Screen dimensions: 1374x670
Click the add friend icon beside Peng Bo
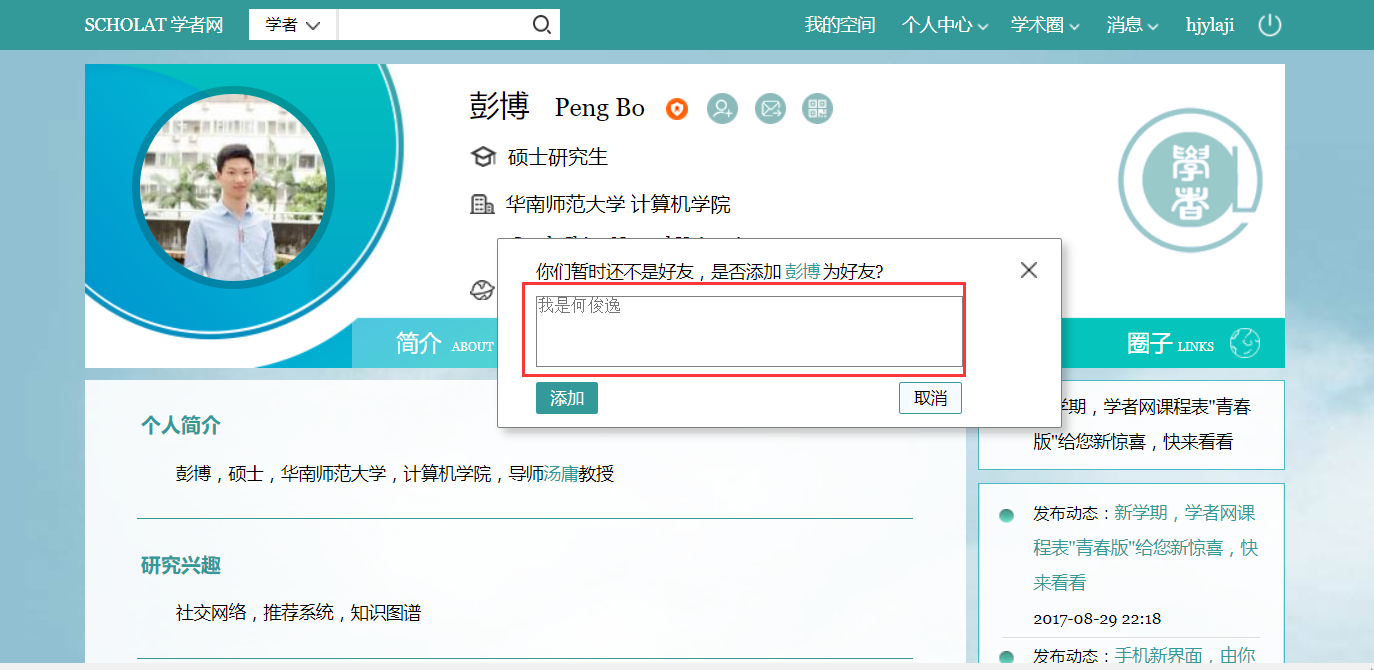pyautogui.click(x=722, y=108)
